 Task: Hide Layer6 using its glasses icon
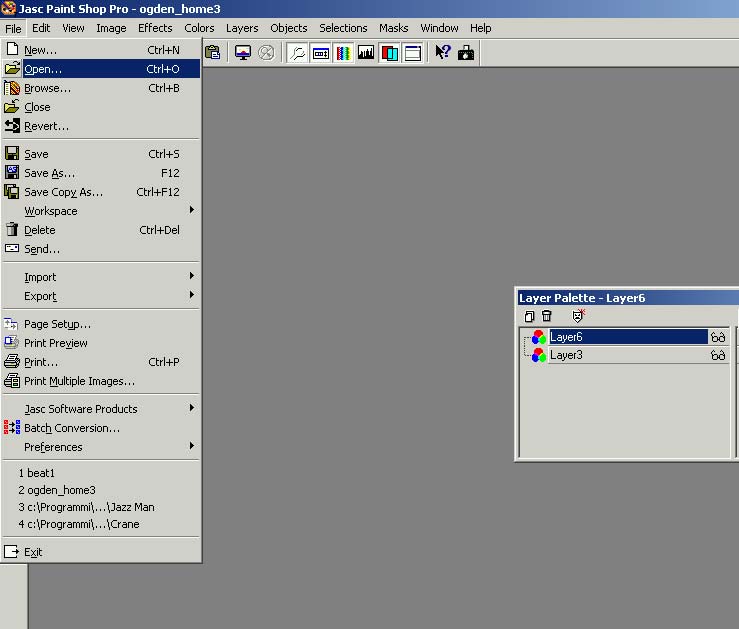(x=718, y=337)
